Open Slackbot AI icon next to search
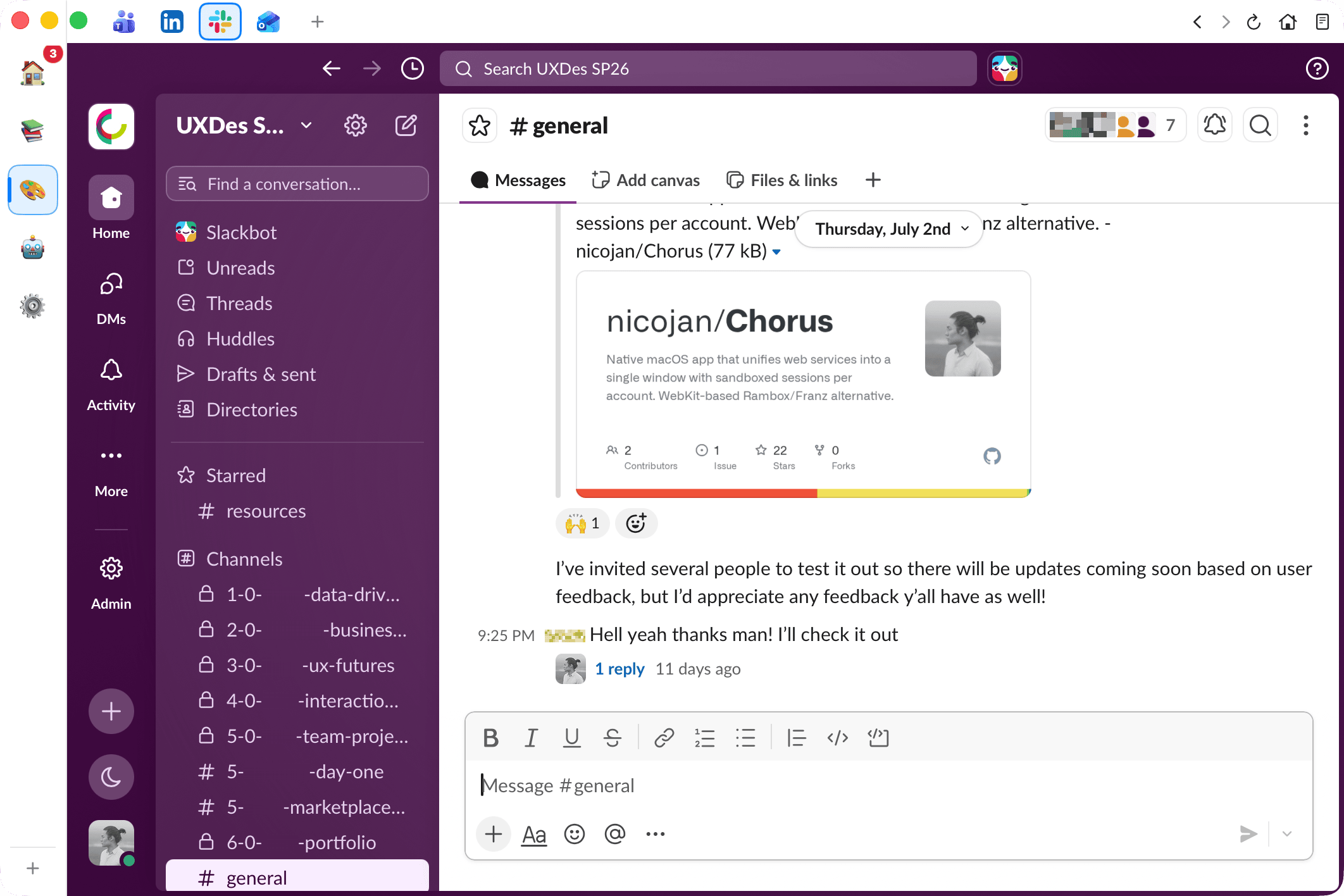The height and width of the screenshot is (896, 1344). tap(1005, 68)
